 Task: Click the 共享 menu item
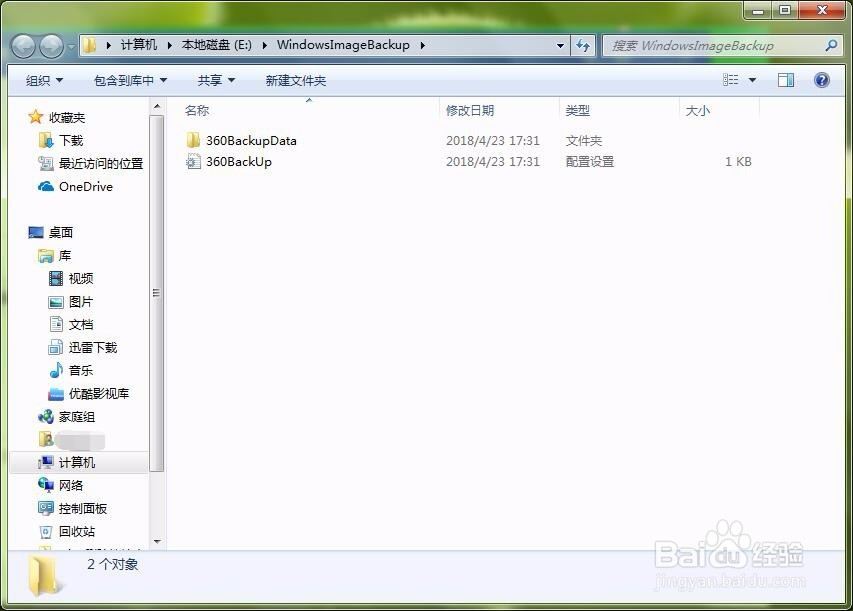coord(214,80)
